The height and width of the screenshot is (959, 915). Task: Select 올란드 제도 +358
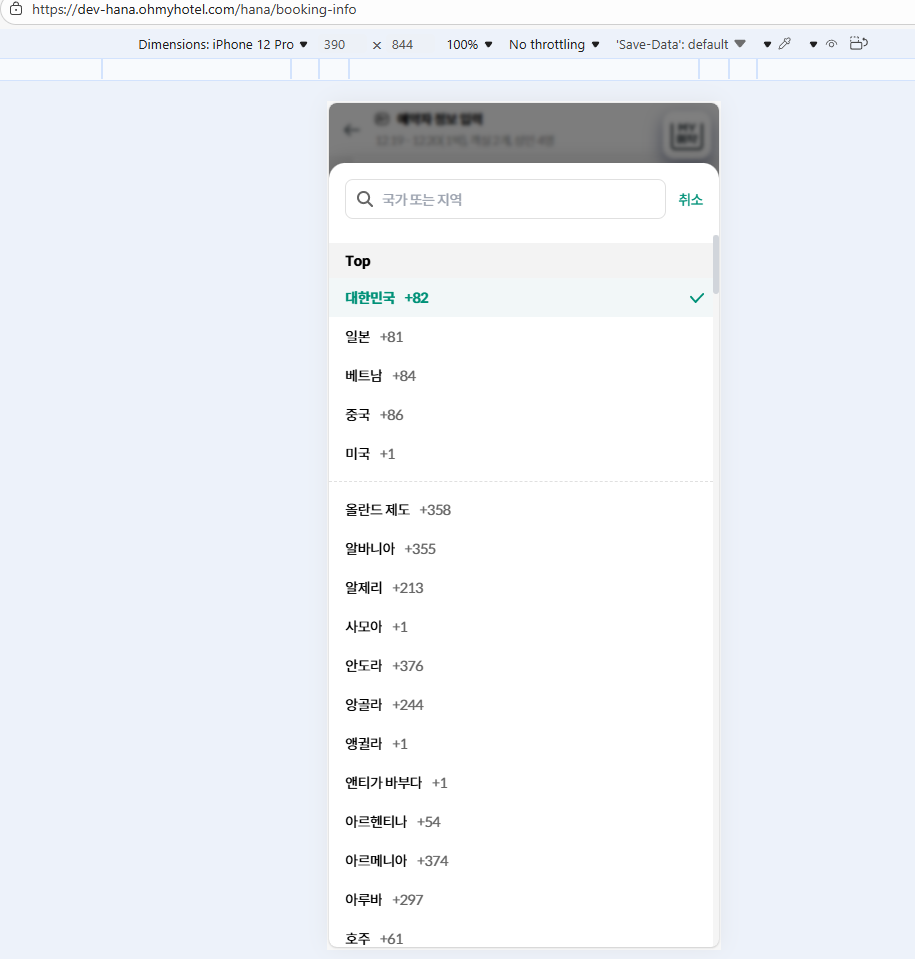pos(521,509)
